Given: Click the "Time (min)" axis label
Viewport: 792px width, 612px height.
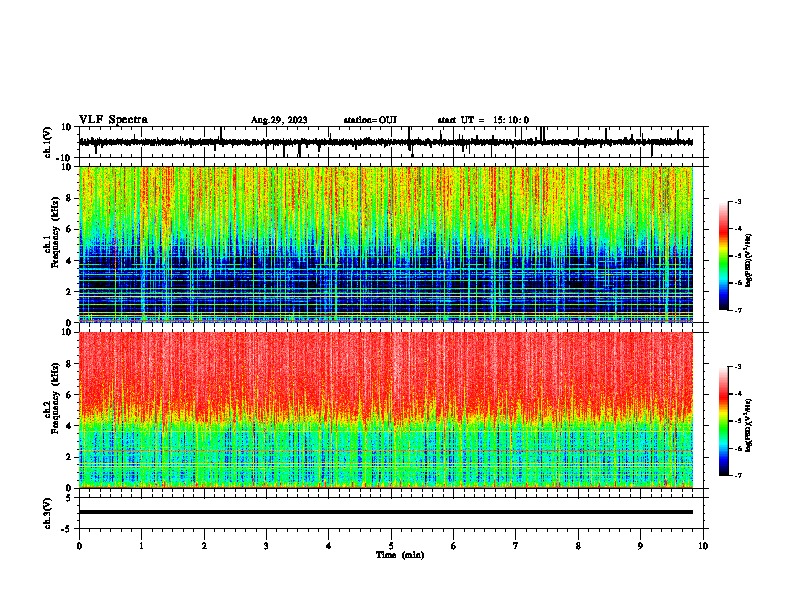Looking at the screenshot, I should pos(400,555).
